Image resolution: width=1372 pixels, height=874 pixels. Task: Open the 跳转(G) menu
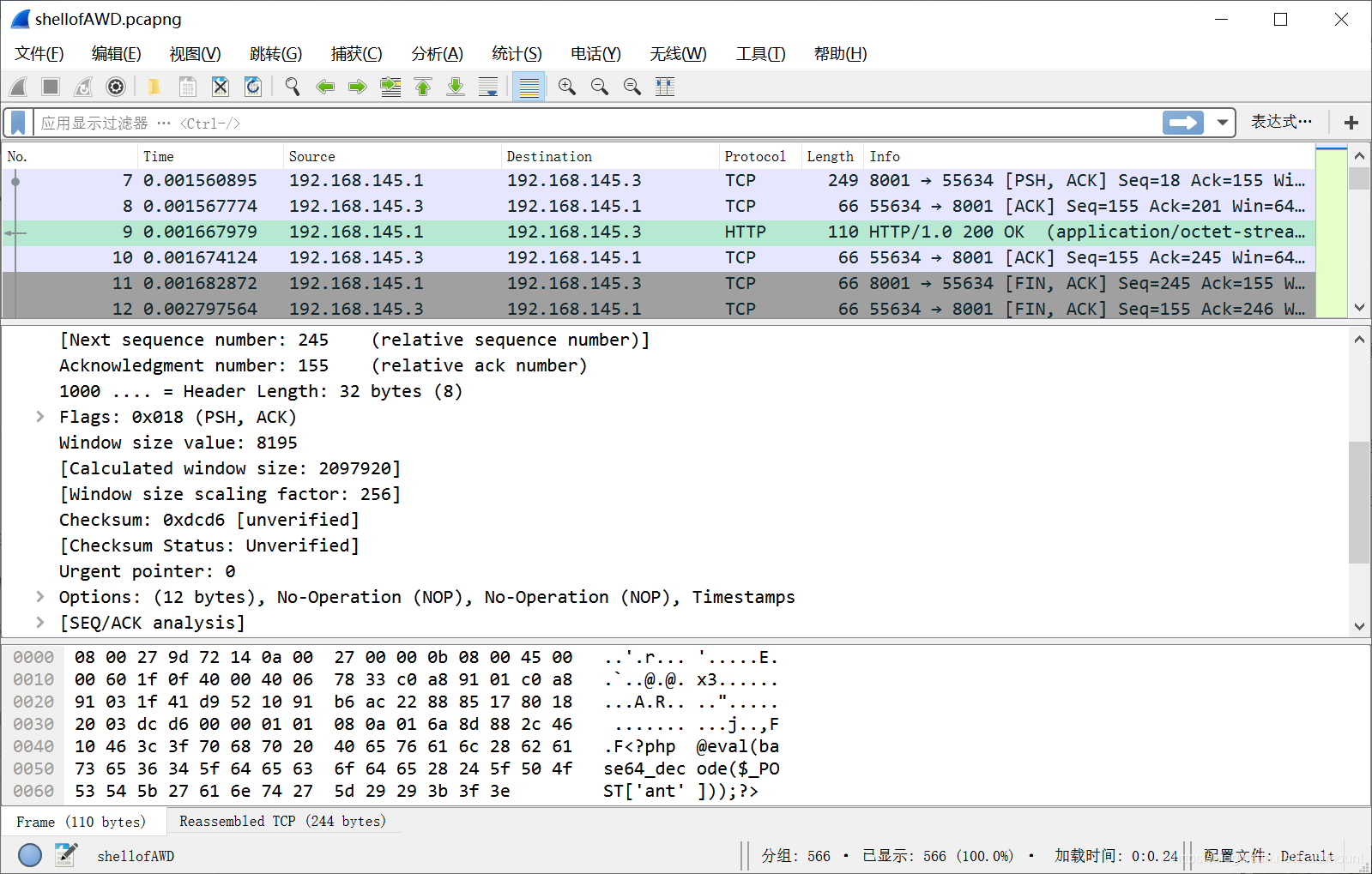tap(276, 54)
